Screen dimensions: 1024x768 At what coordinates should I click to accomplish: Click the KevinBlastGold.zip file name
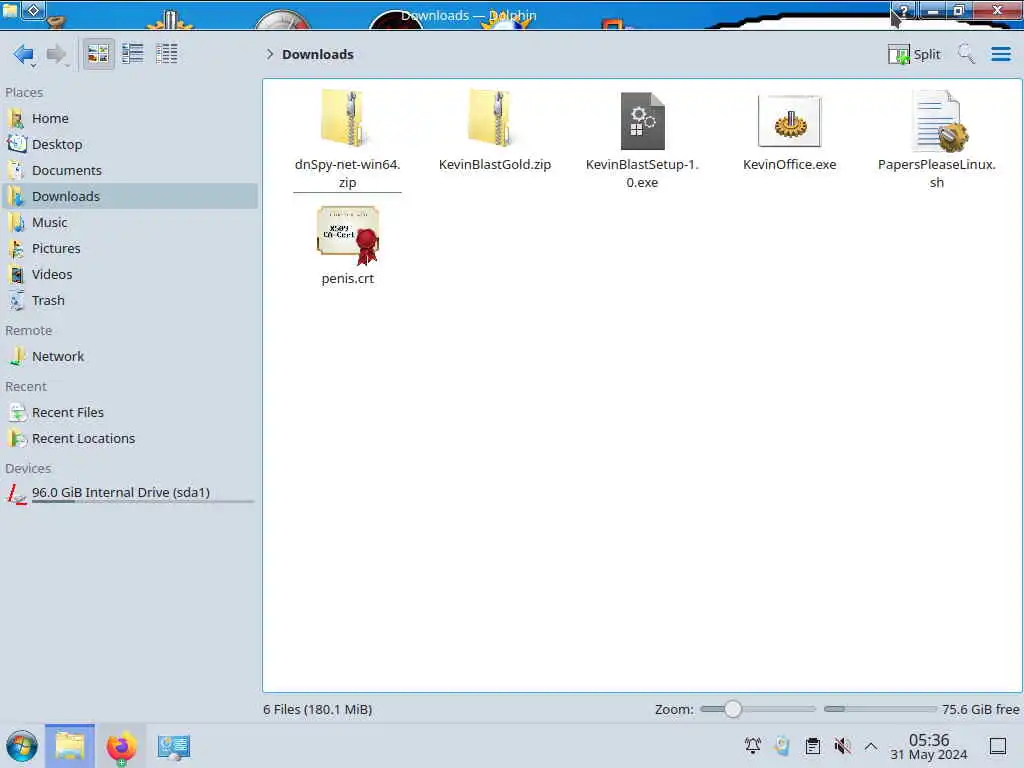point(494,165)
